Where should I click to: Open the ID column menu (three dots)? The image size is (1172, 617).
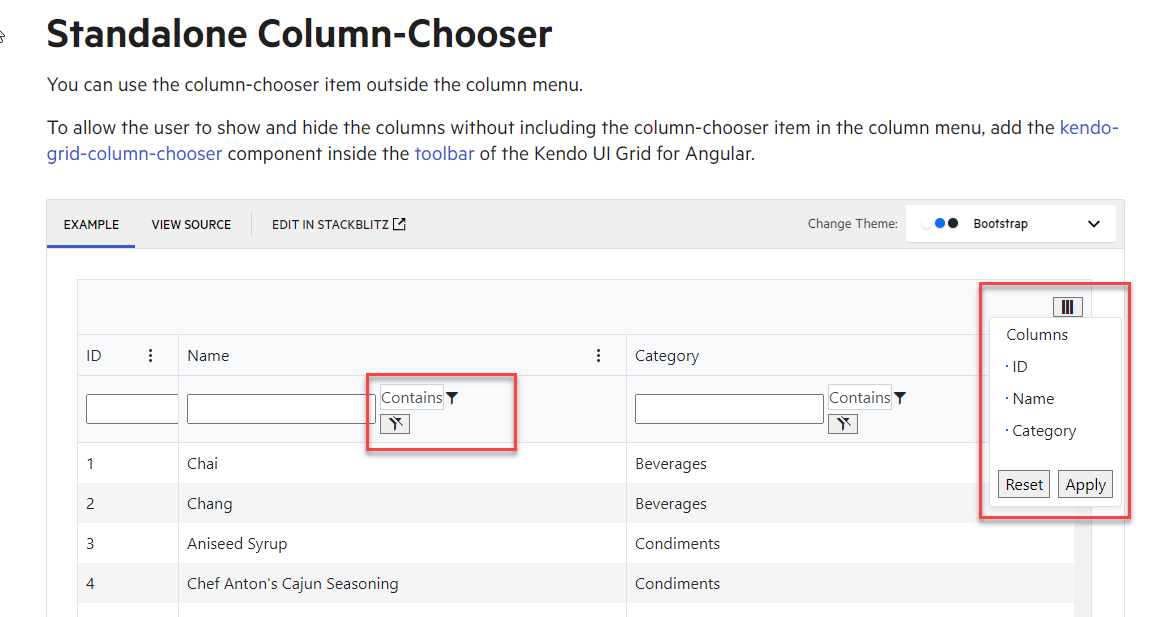click(x=151, y=356)
